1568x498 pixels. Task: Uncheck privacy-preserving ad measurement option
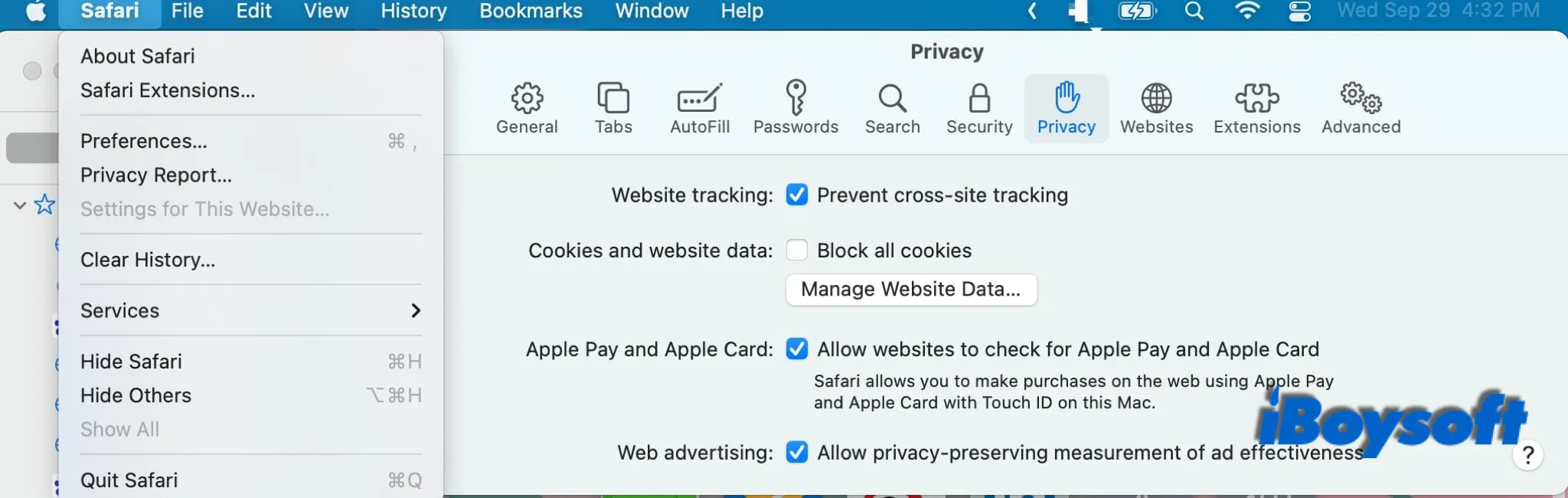pyautogui.click(x=797, y=452)
